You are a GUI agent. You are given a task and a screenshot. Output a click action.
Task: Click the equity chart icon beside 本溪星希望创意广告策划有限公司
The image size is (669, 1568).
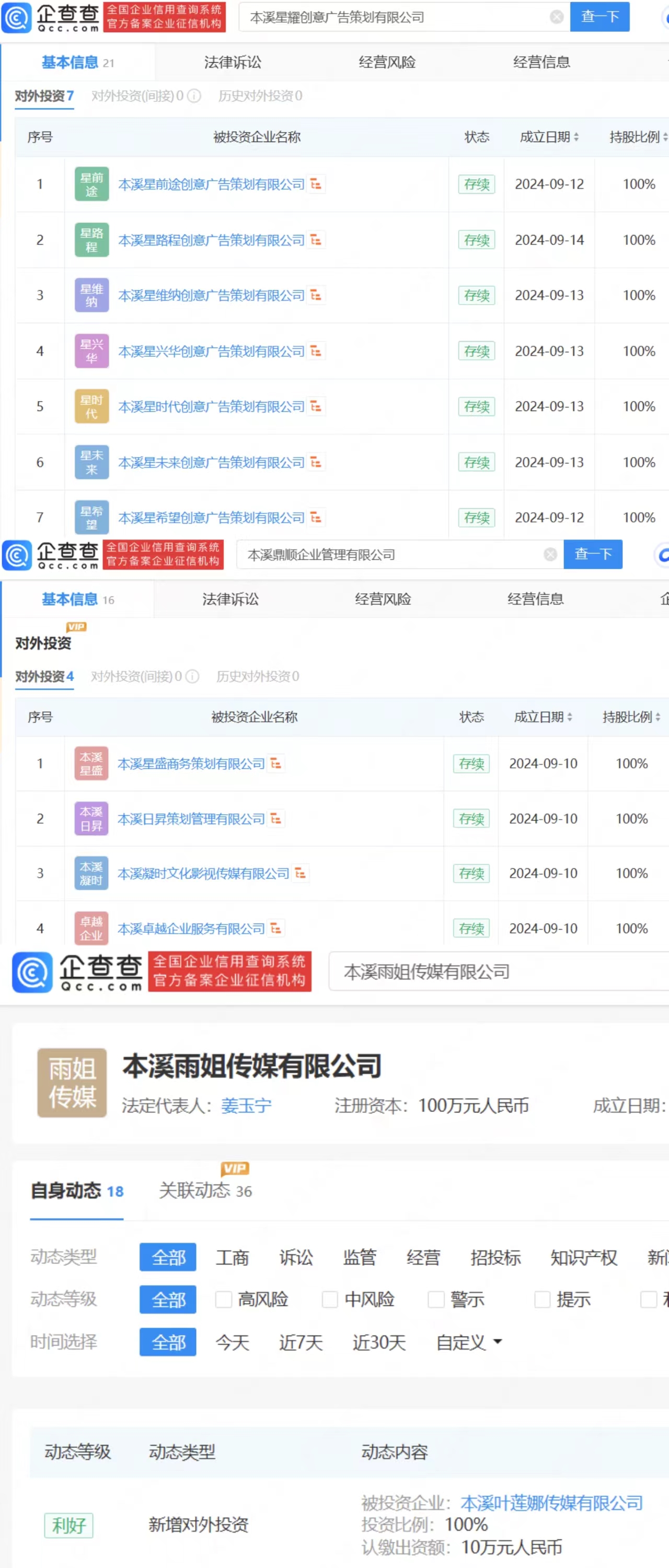(316, 518)
